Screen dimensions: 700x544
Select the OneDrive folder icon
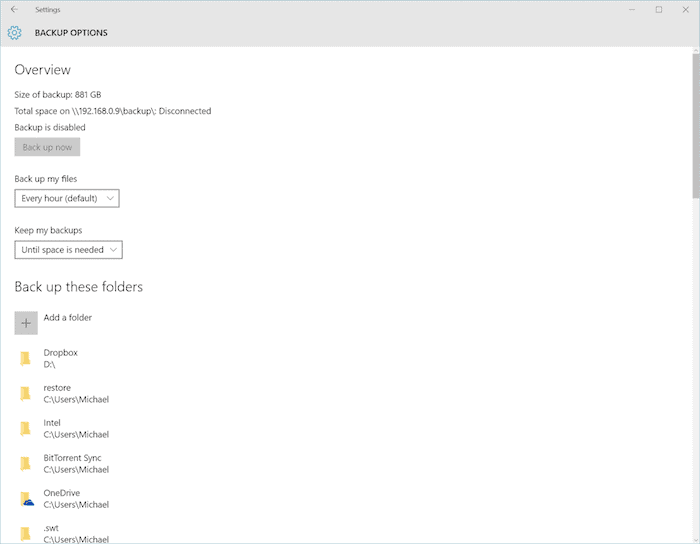[27, 498]
